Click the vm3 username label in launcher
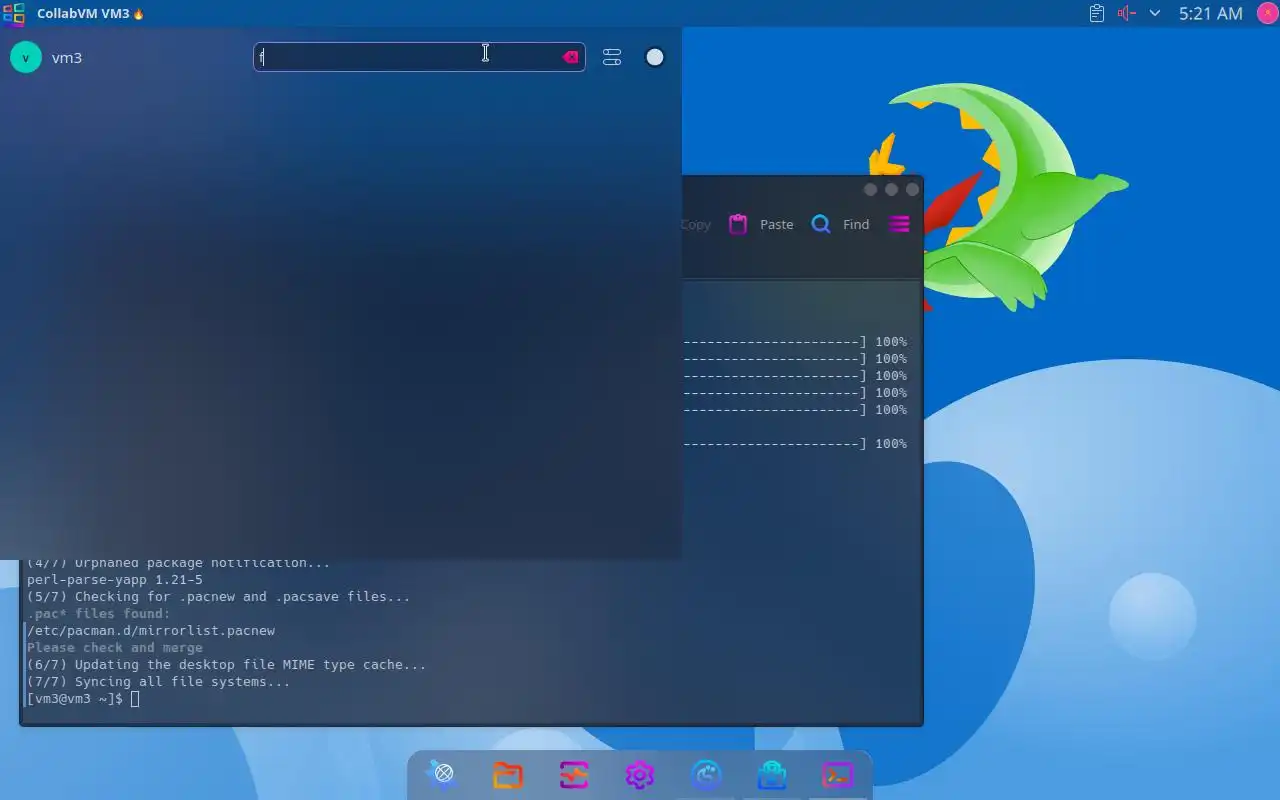Screen dimensions: 1280x800 (x=67, y=58)
